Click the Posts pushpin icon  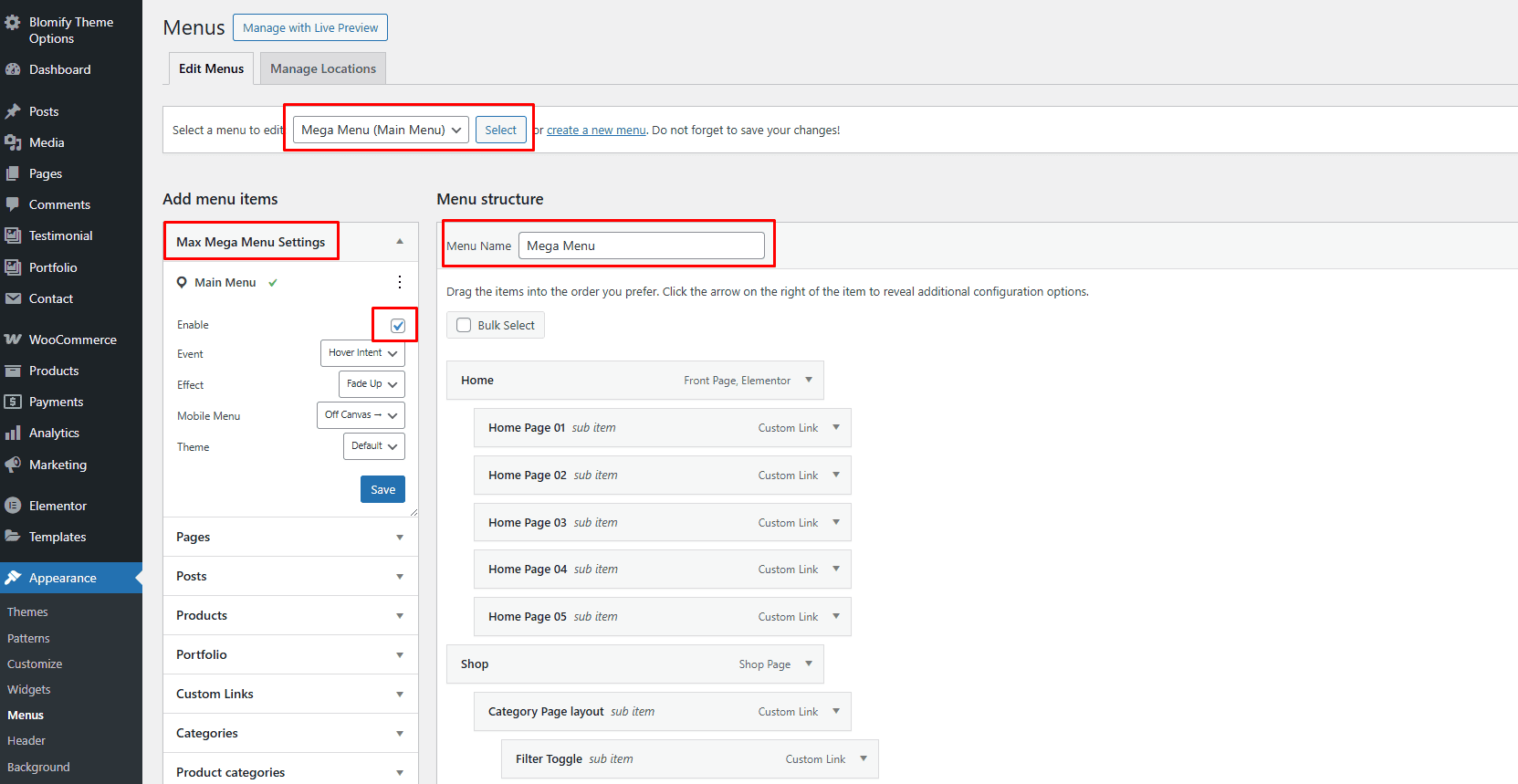pyautogui.click(x=13, y=111)
